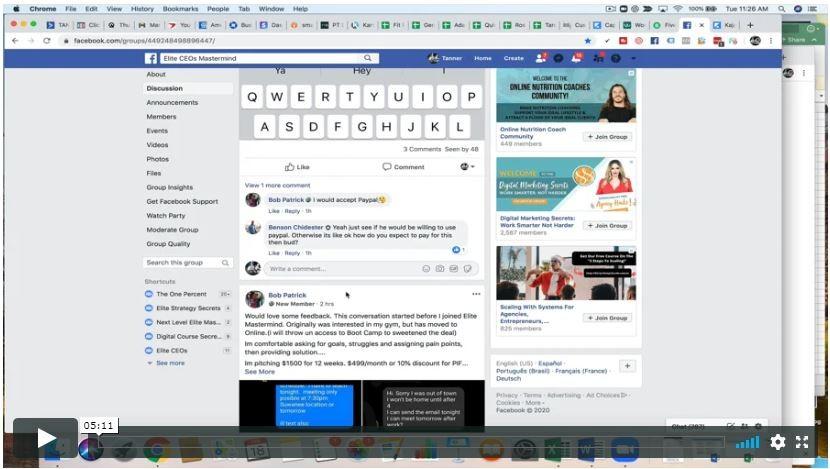Open Group Insights in the sidebar
This screenshot has width=830, height=469.
click(x=169, y=187)
